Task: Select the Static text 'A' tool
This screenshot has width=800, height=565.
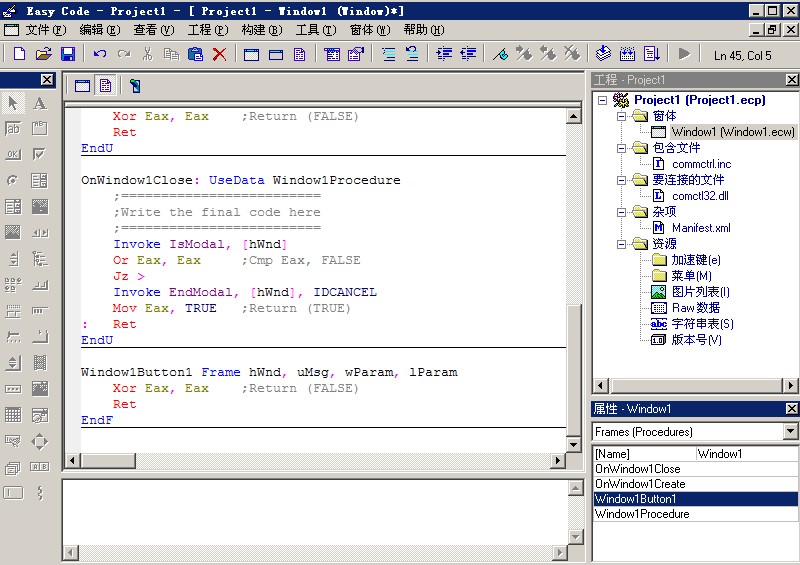Action: pos(40,103)
